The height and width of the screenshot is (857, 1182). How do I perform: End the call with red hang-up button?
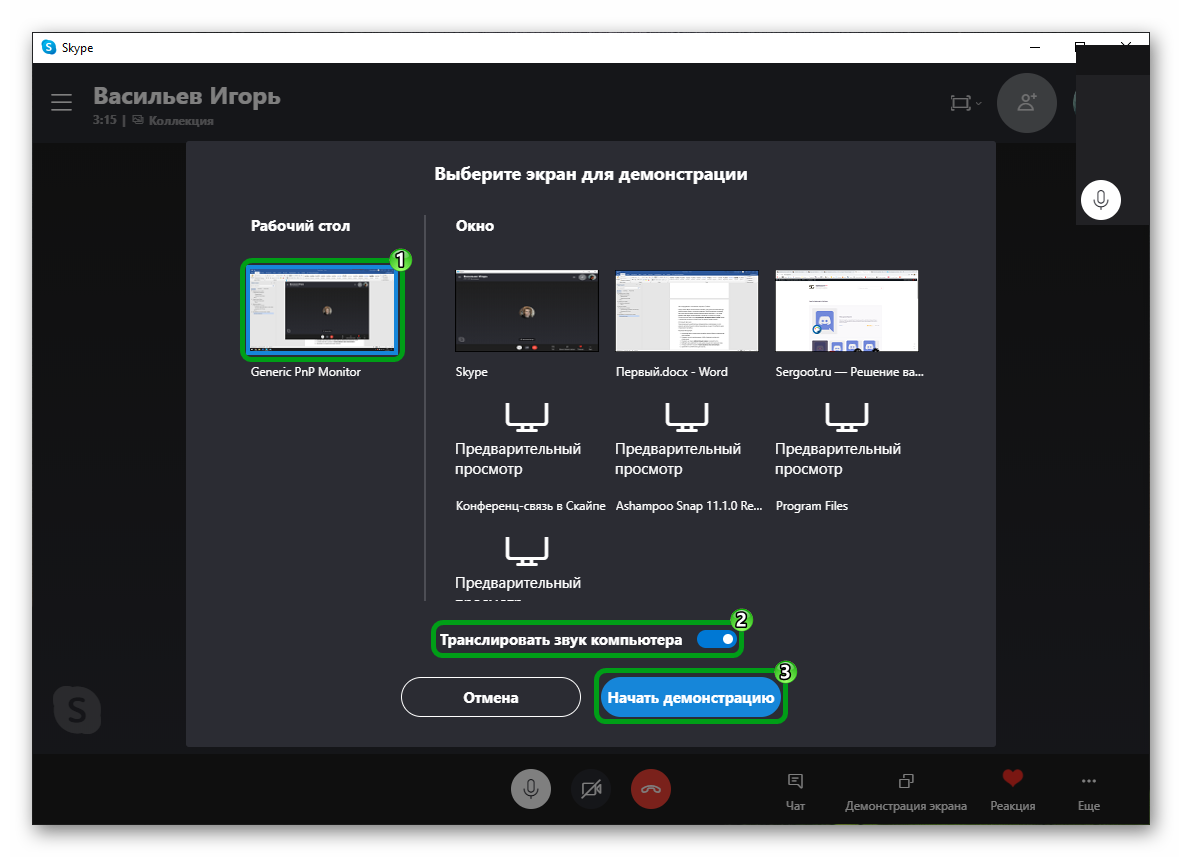click(651, 789)
